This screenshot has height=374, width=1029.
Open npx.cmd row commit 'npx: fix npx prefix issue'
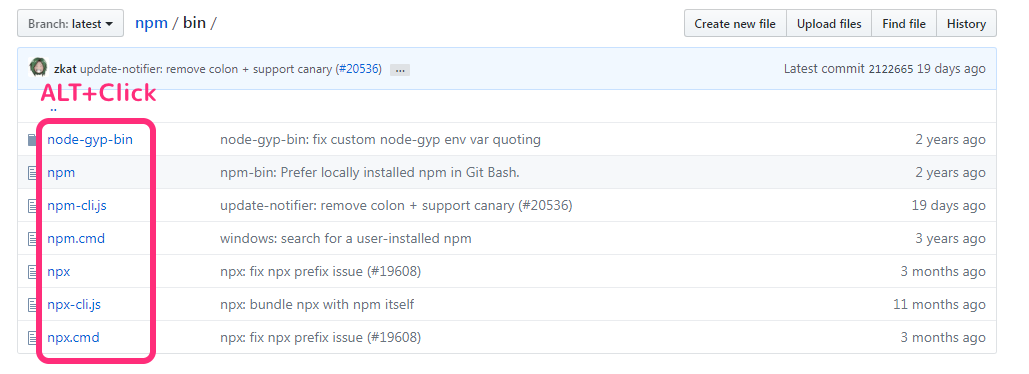(x=320, y=338)
